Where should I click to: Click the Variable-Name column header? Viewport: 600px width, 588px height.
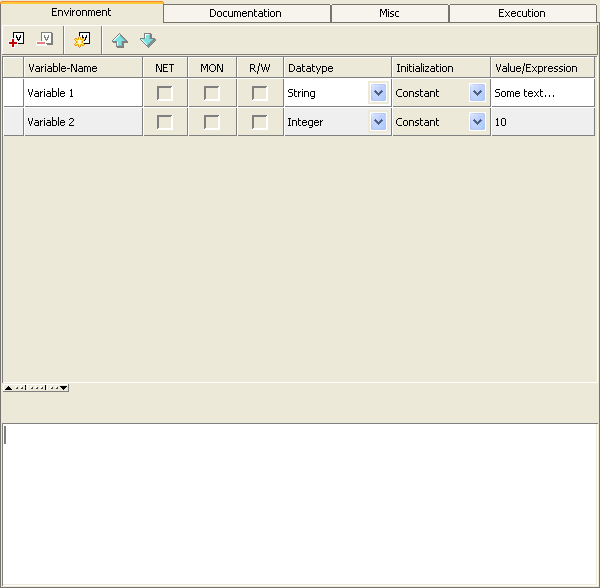tap(83, 68)
